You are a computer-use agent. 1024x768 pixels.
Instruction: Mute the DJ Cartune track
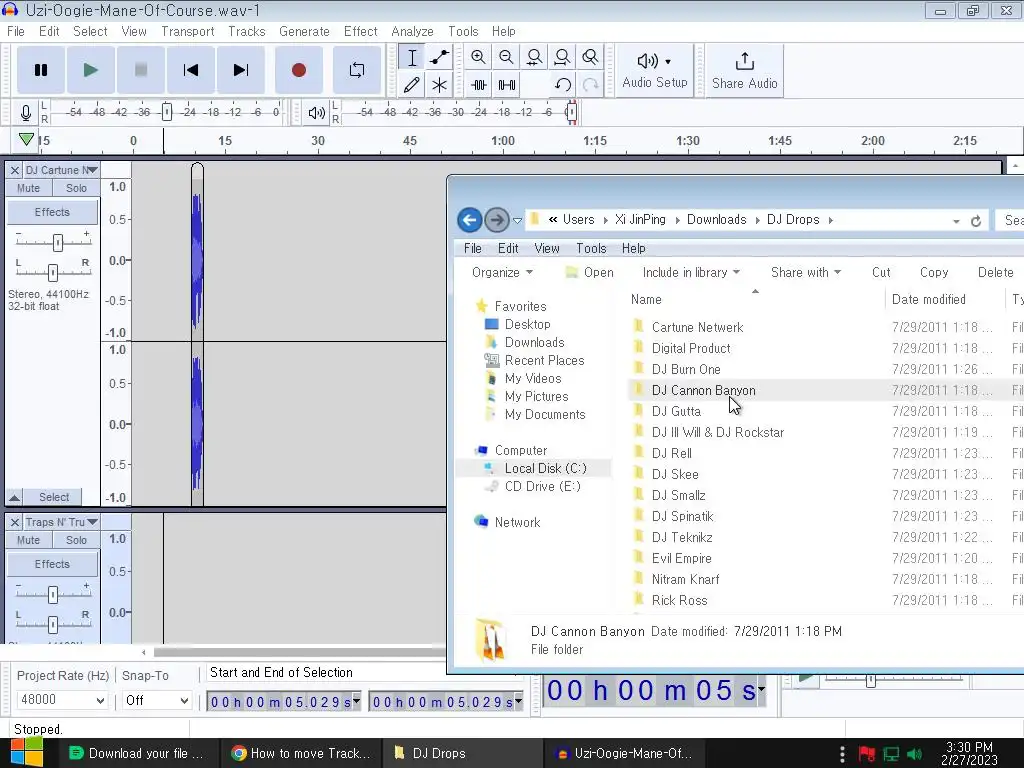pos(28,188)
